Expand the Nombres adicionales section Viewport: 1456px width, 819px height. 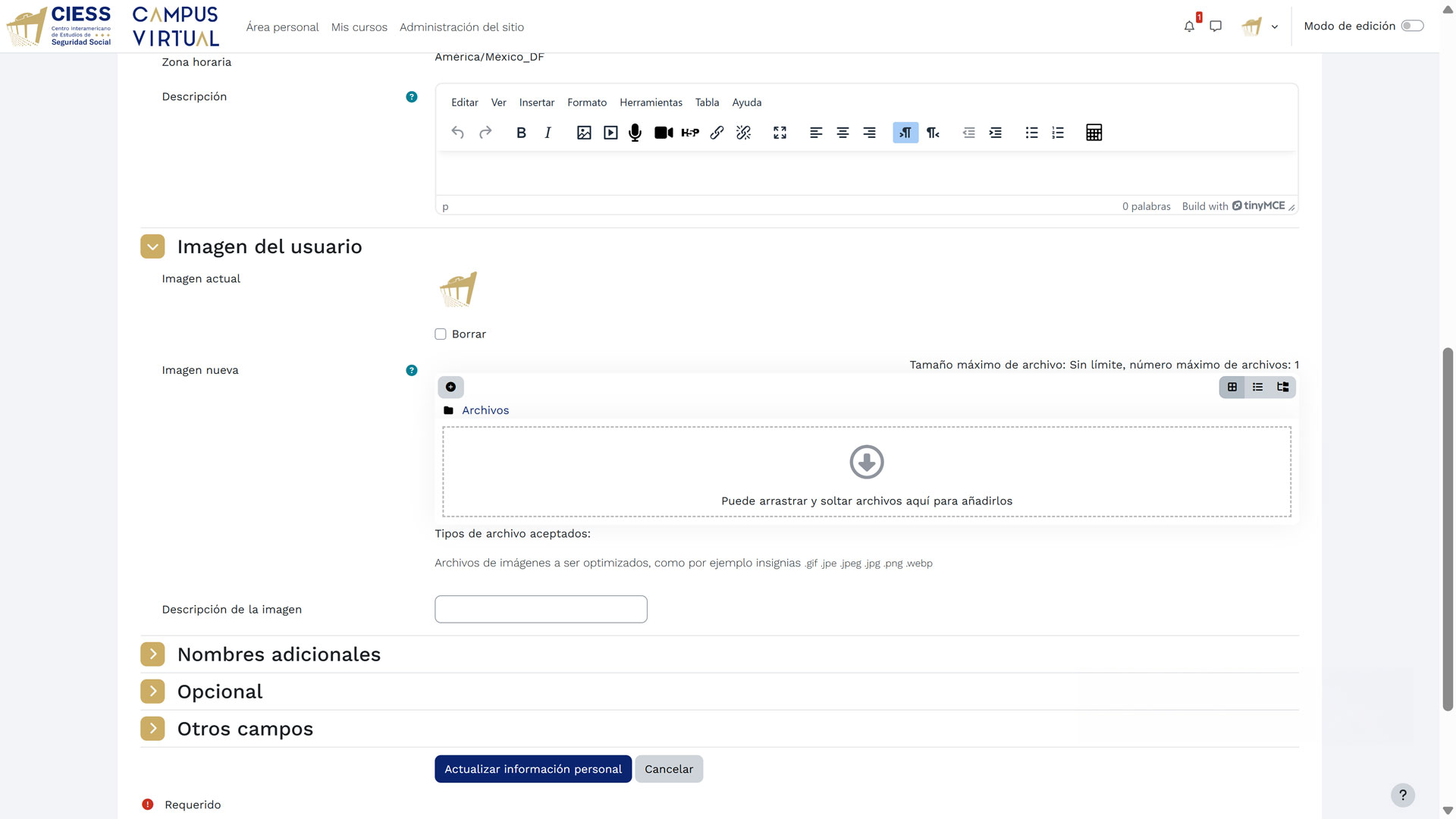pyautogui.click(x=152, y=654)
